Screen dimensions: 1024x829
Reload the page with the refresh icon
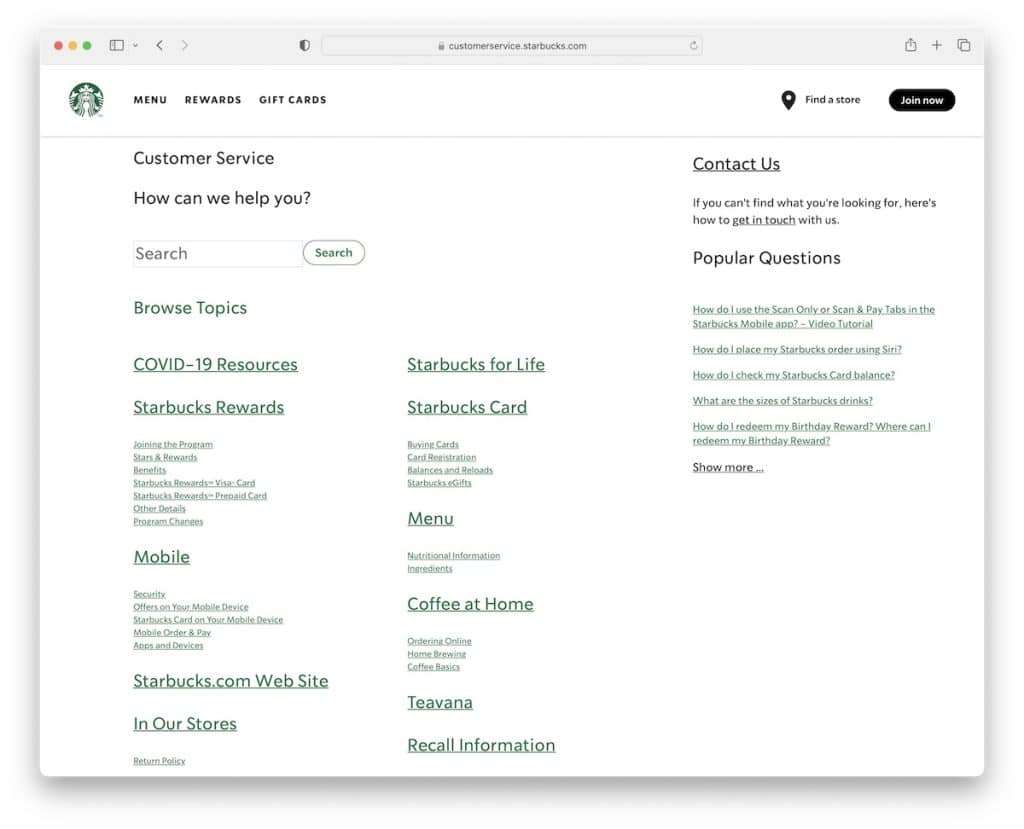[x=694, y=46]
